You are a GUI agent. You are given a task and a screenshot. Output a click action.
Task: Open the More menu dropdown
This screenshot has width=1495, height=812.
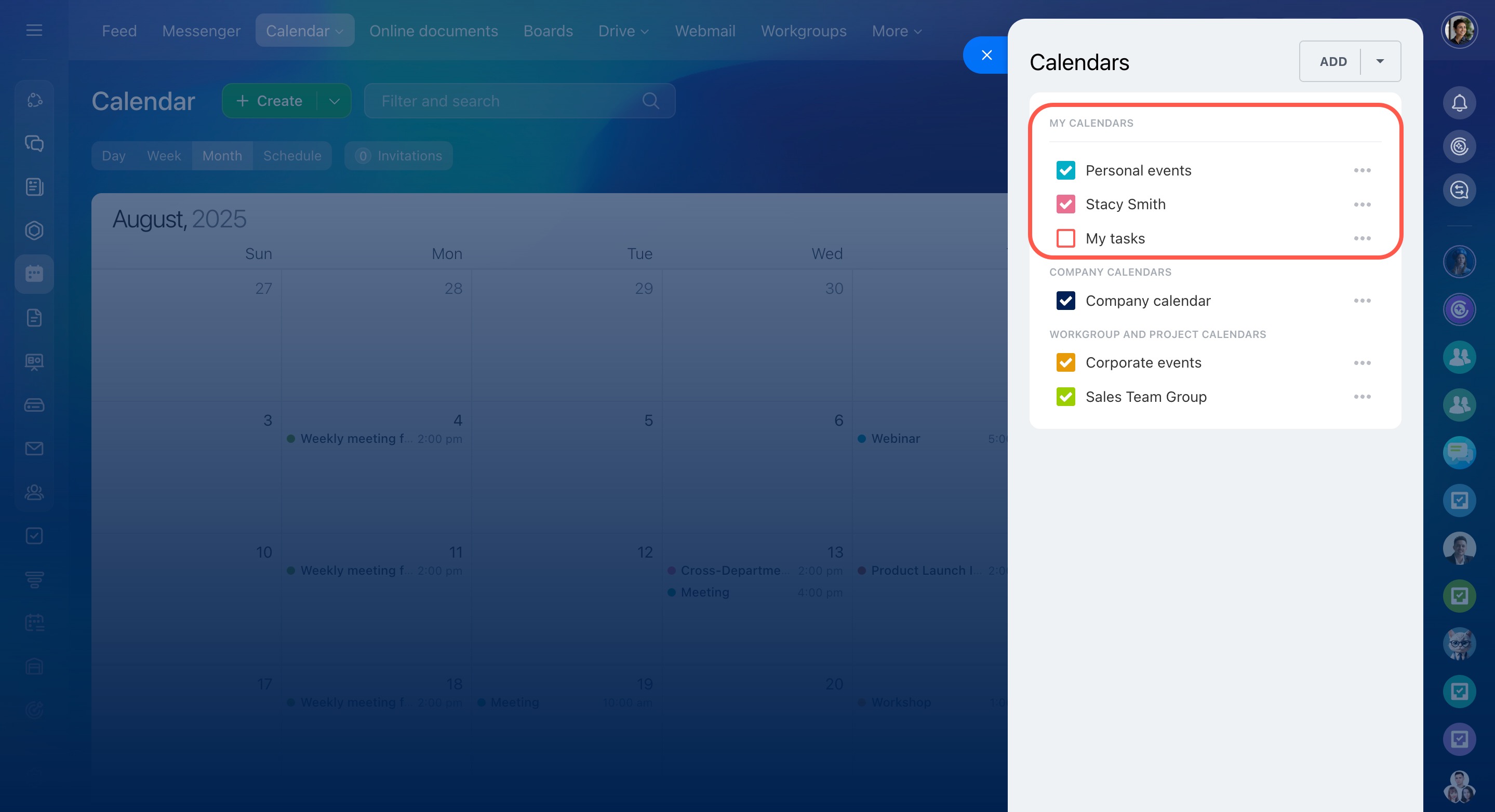(896, 31)
